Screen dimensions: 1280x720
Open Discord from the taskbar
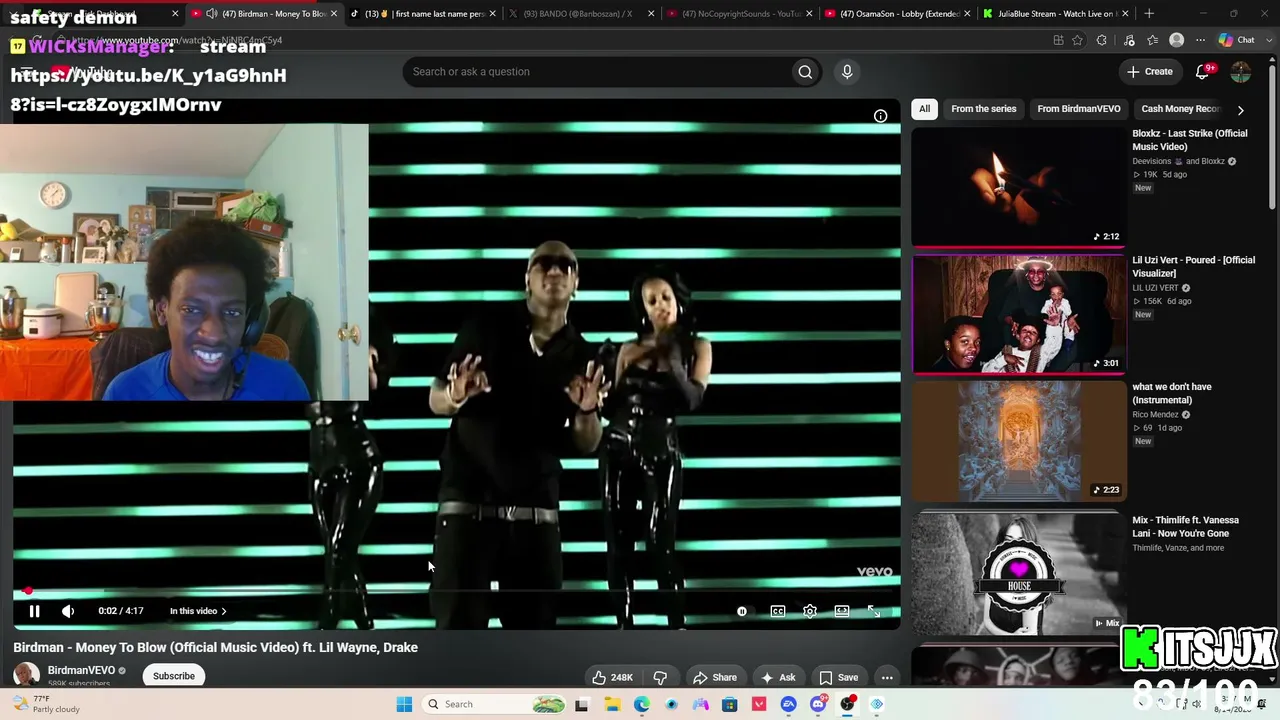pyautogui.click(x=818, y=704)
